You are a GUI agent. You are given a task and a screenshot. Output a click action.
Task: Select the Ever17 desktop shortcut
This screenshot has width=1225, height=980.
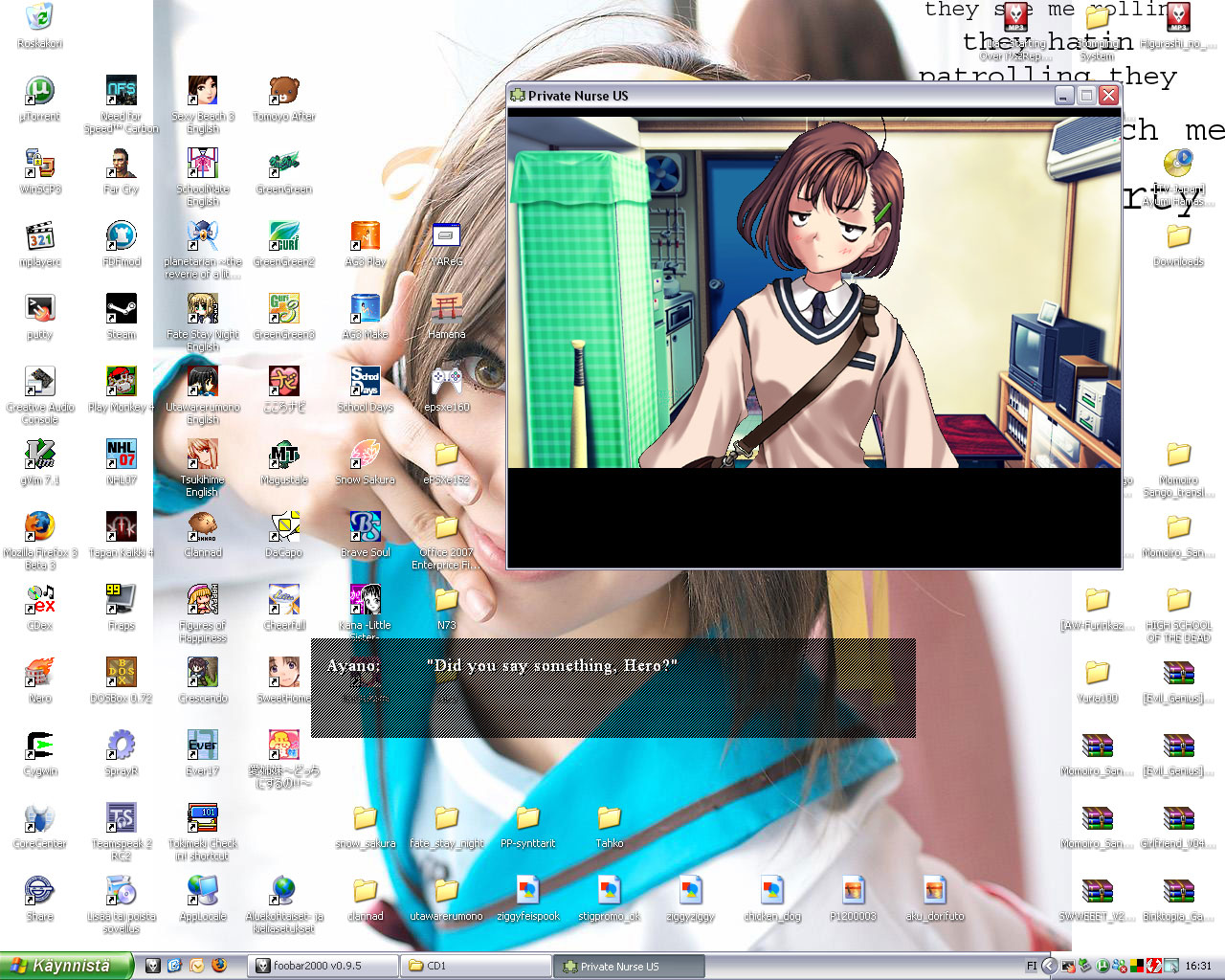tap(203, 746)
